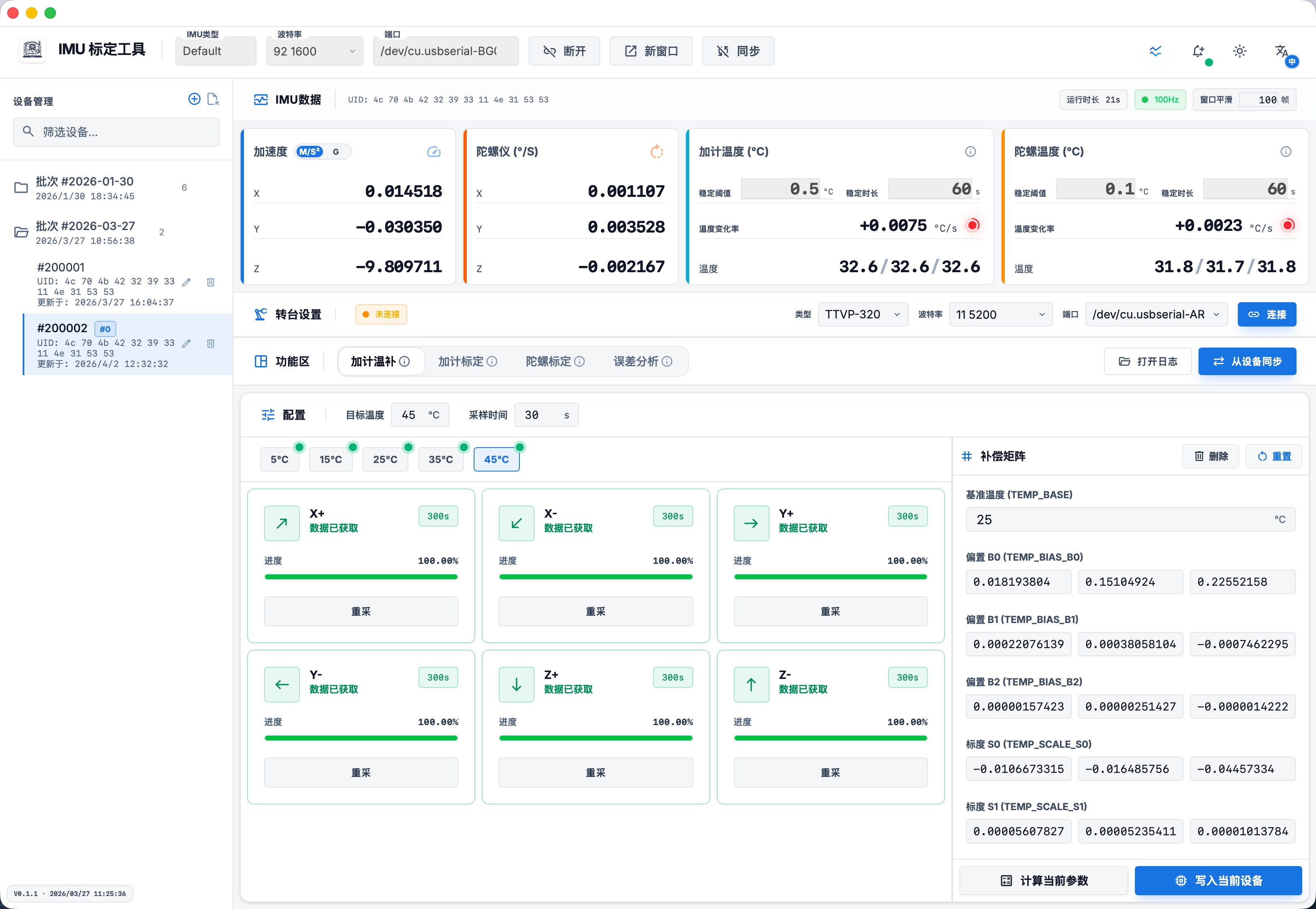Select device #200002 in the list
Viewport: 1316px width, 909px height.
[x=128, y=345]
